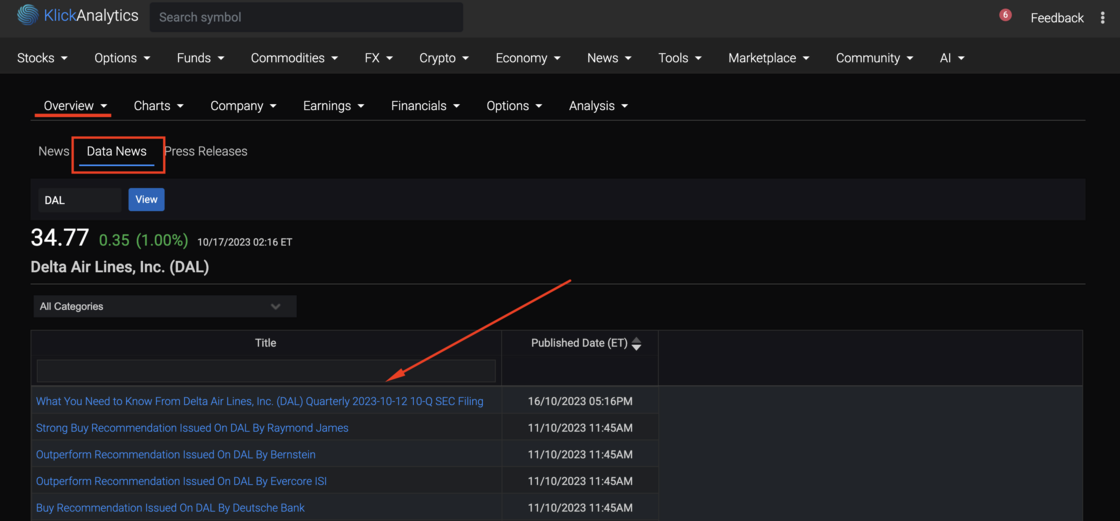Open the Marketplace menu

pos(769,58)
